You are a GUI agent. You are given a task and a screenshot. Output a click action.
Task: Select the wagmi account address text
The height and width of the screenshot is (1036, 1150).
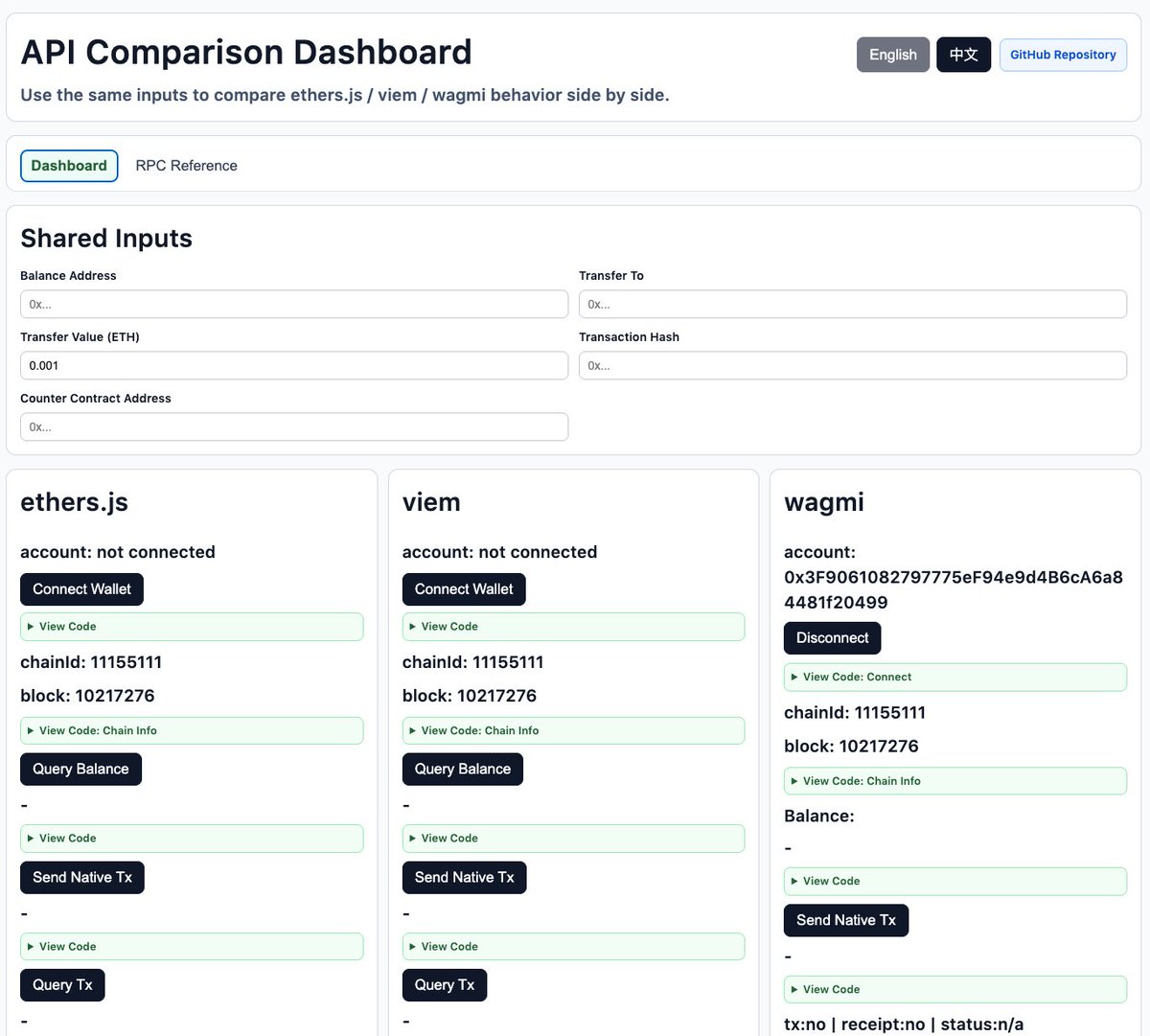pos(954,589)
